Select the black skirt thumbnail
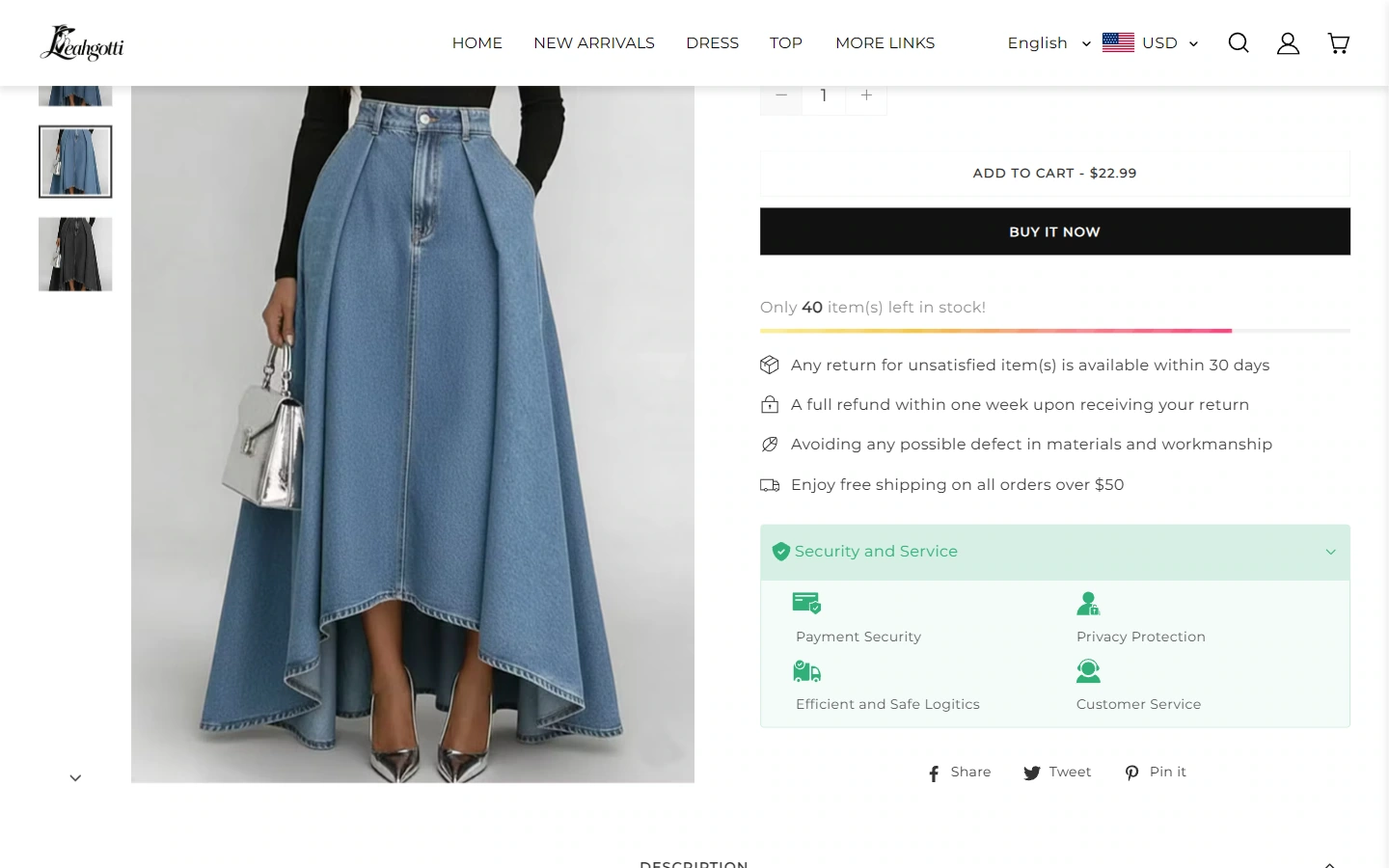Image resolution: width=1389 pixels, height=868 pixels. tap(75, 254)
